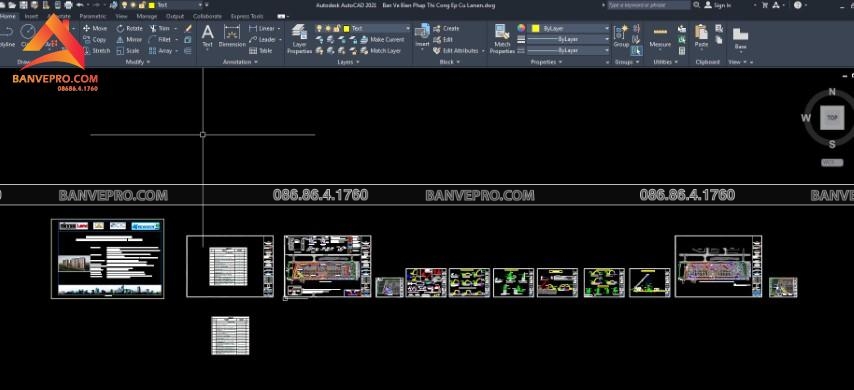Screen dimensions: 854x390
Task: Select the Mirror tool
Action: click(129, 40)
